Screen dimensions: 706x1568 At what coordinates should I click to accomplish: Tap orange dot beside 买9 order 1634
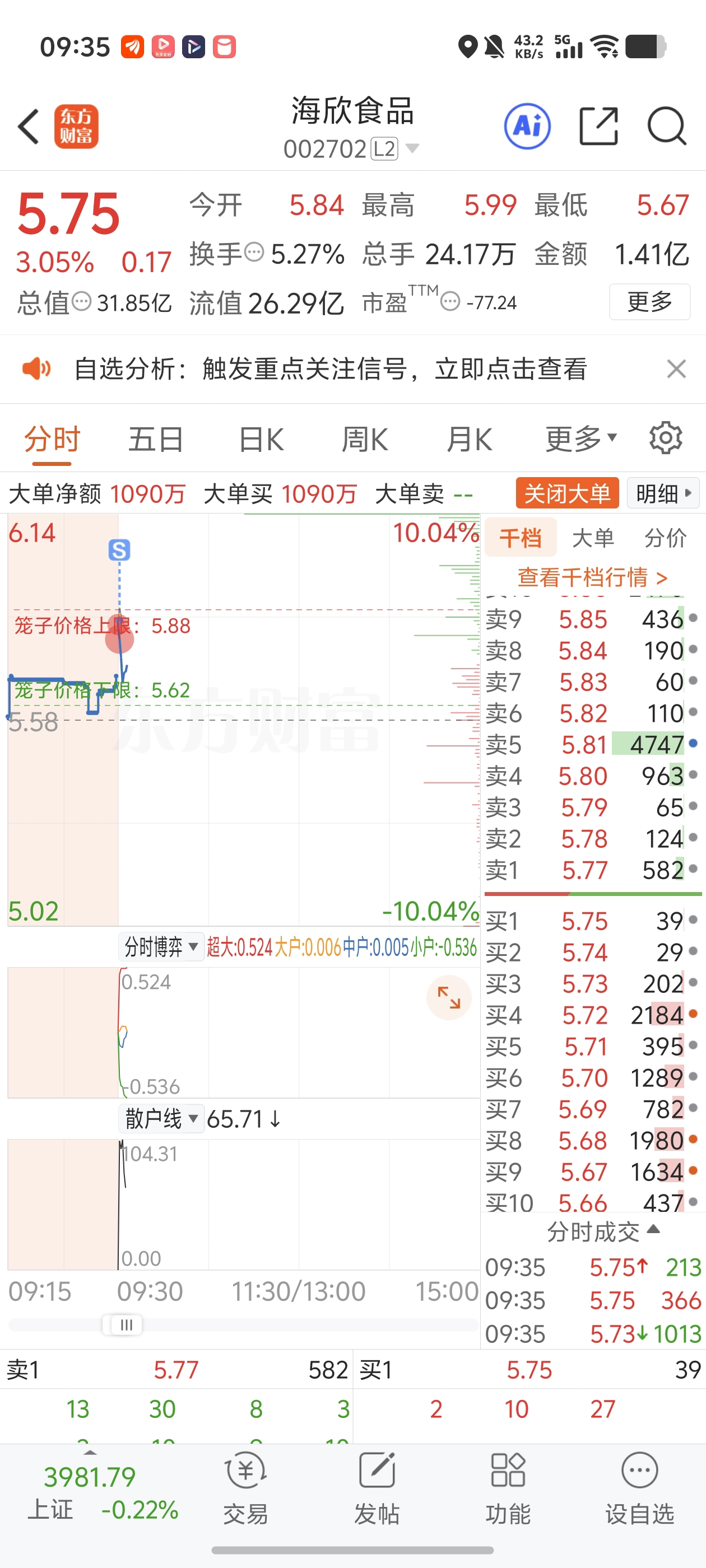(x=693, y=1170)
